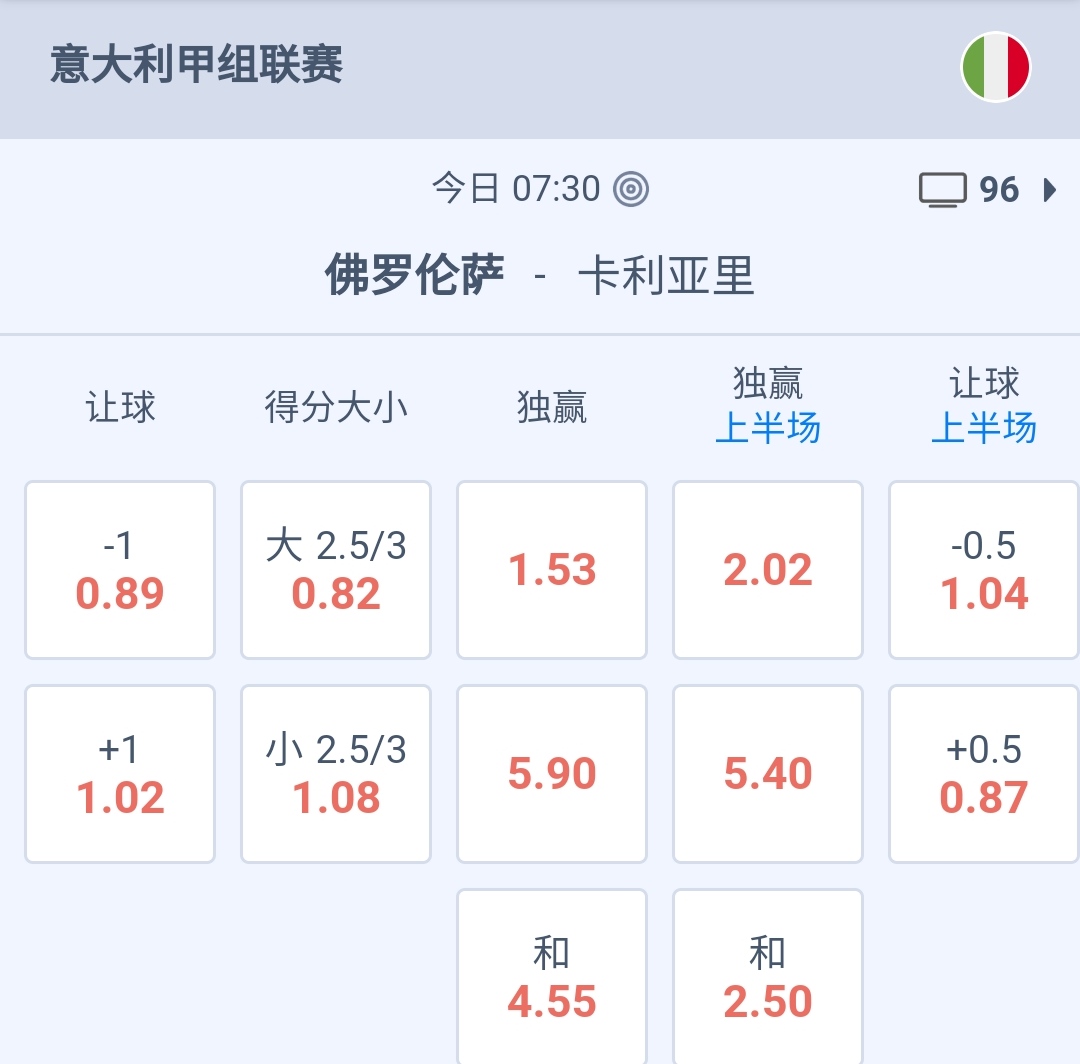Image resolution: width=1080 pixels, height=1064 pixels.
Task: Click the live target icon beside 07:30
Action: click(x=631, y=189)
